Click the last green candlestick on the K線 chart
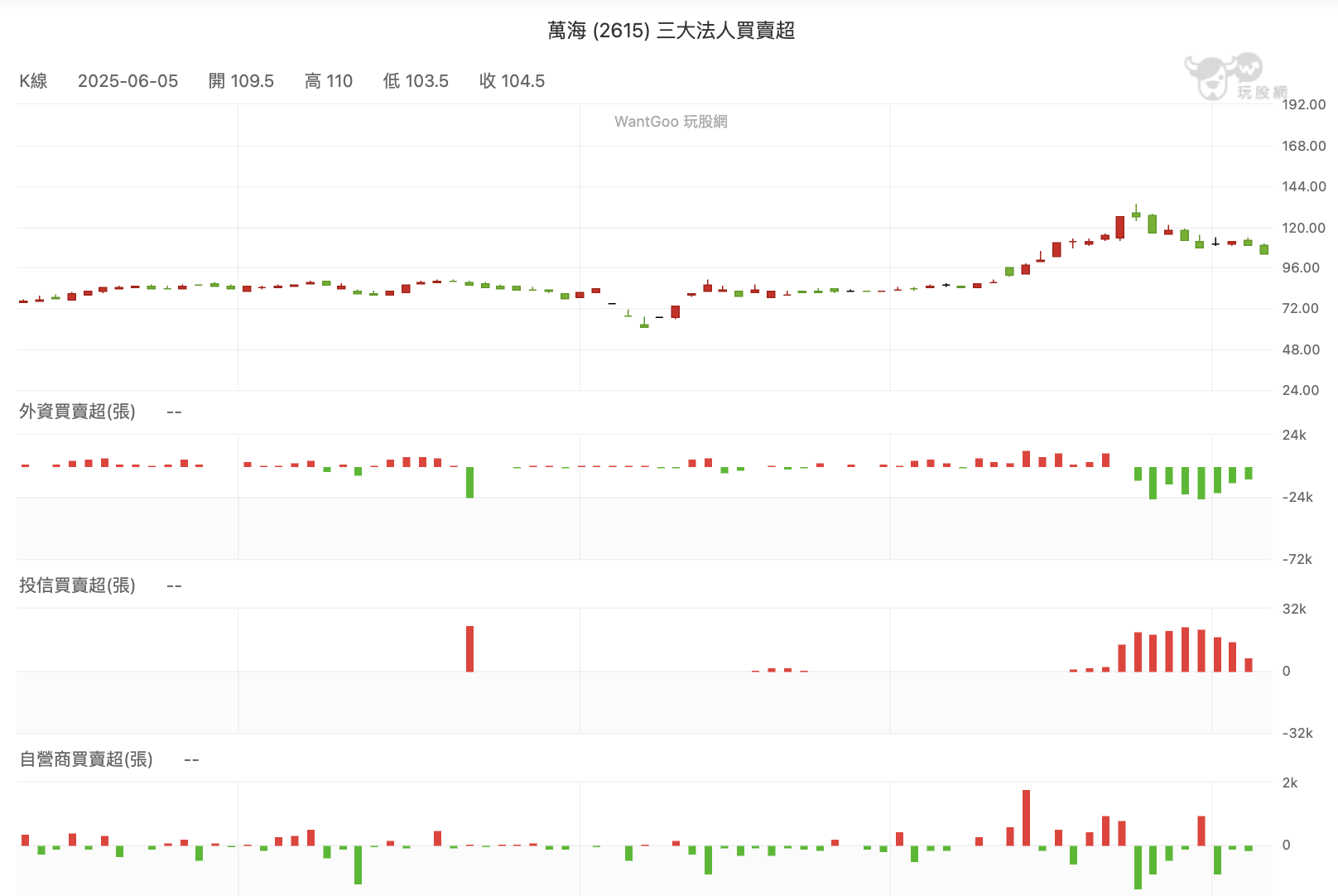The image size is (1338, 896). point(1264,248)
